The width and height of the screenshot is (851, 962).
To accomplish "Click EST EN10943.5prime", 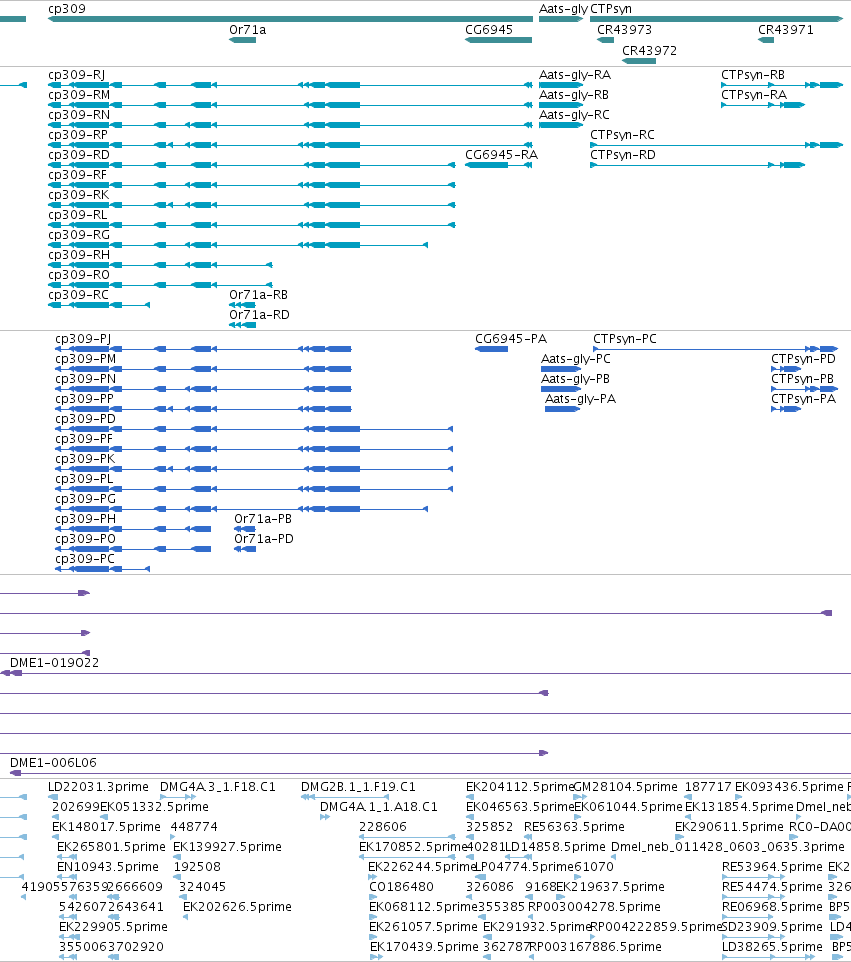I will tap(107, 867).
